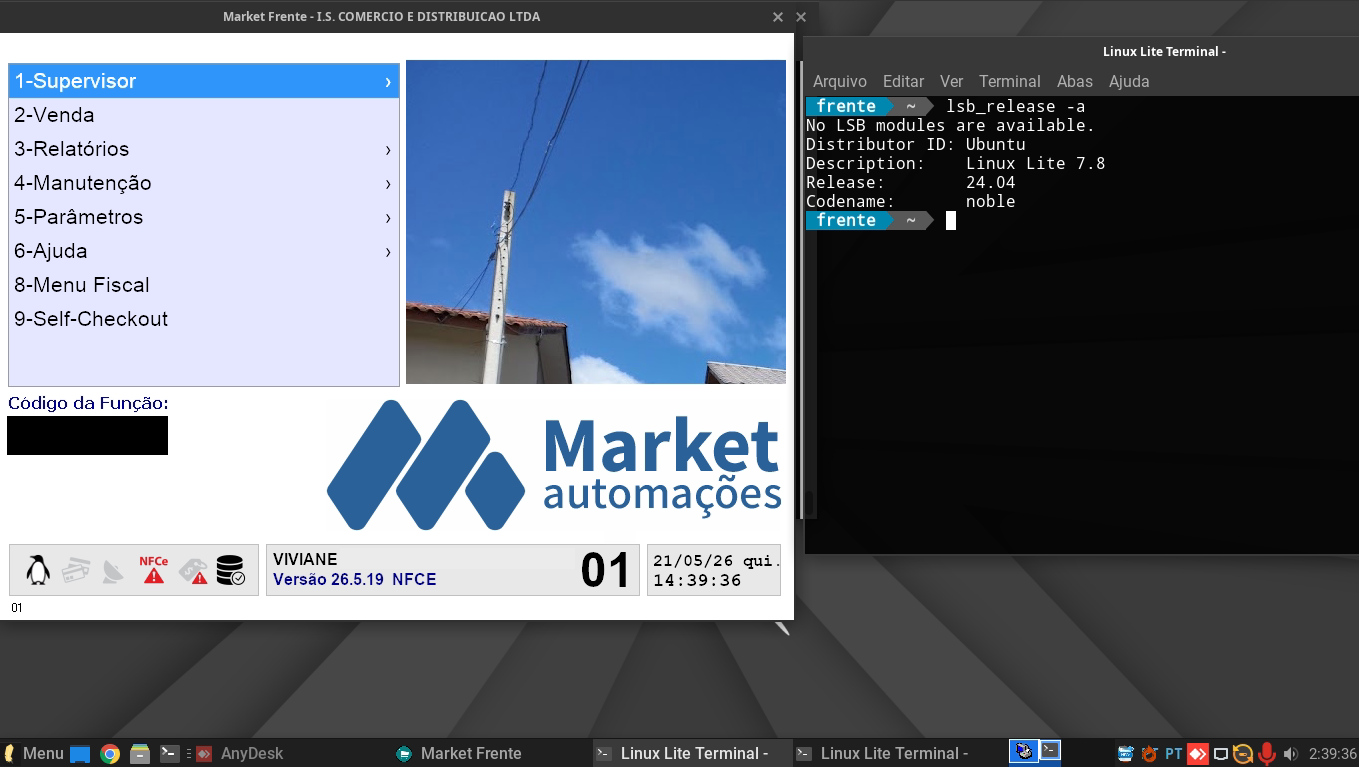
Task: Click the 'Linux Lite Terminal -' window title
Action: coord(1164,51)
